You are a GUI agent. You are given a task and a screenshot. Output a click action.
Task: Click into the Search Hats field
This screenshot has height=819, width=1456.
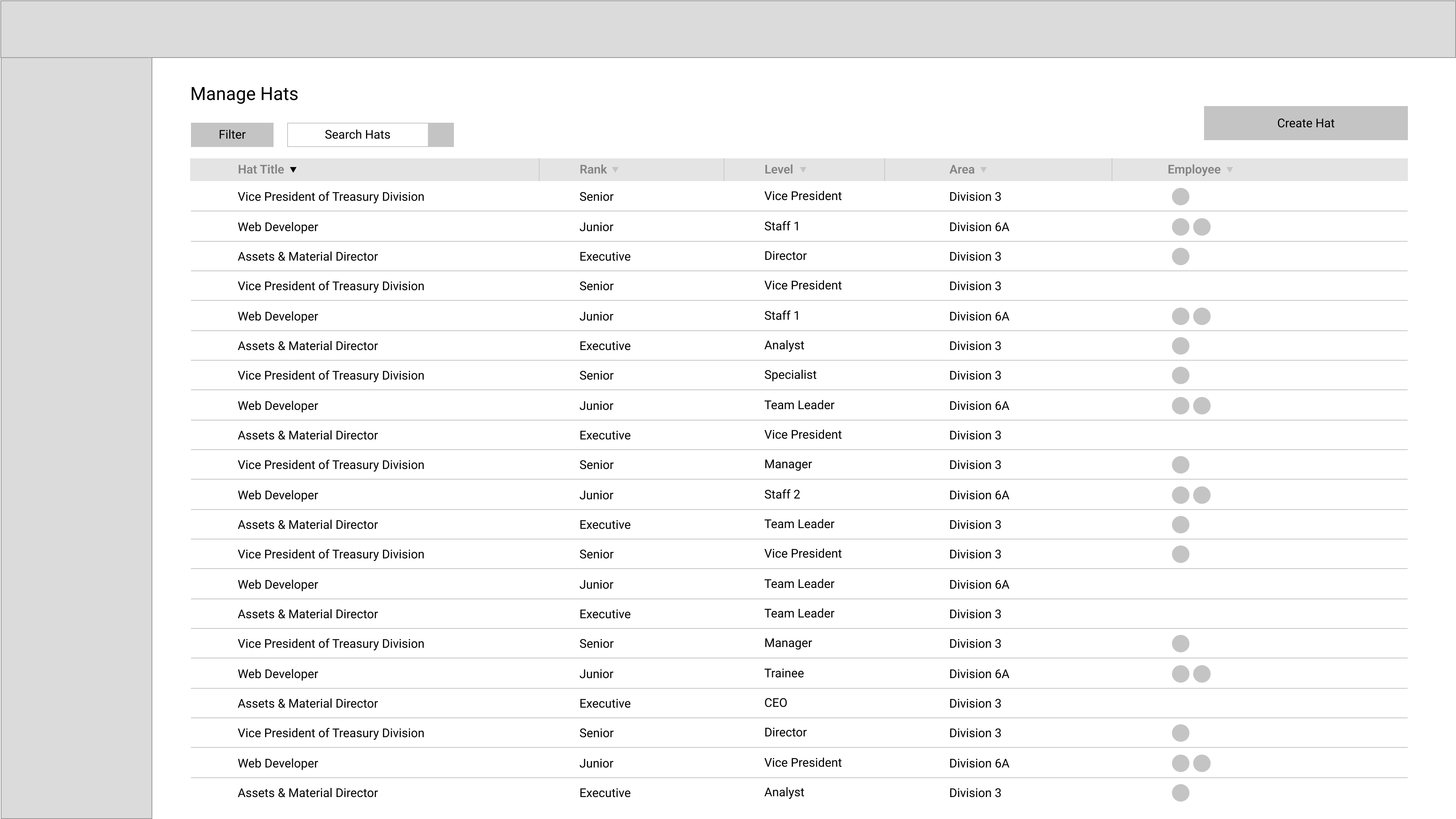tap(357, 134)
